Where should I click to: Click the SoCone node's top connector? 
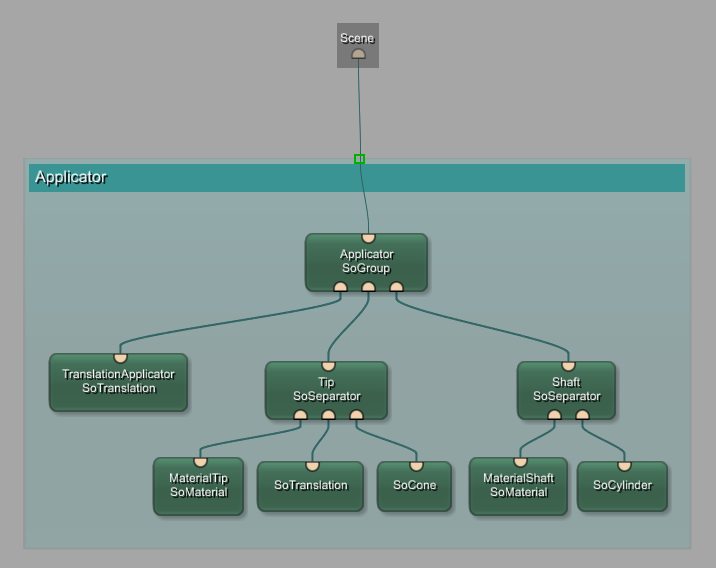click(x=416, y=466)
